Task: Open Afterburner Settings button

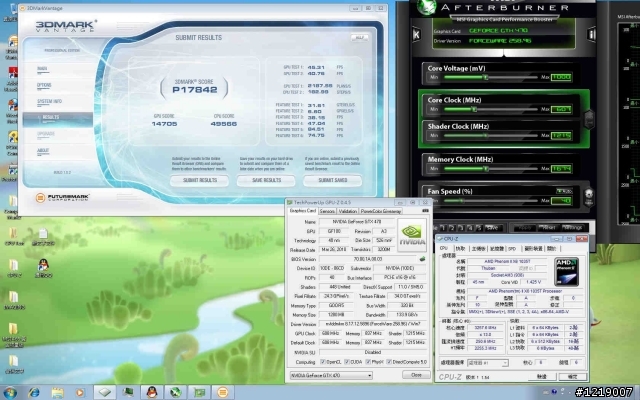Action: pyautogui.click(x=573, y=228)
